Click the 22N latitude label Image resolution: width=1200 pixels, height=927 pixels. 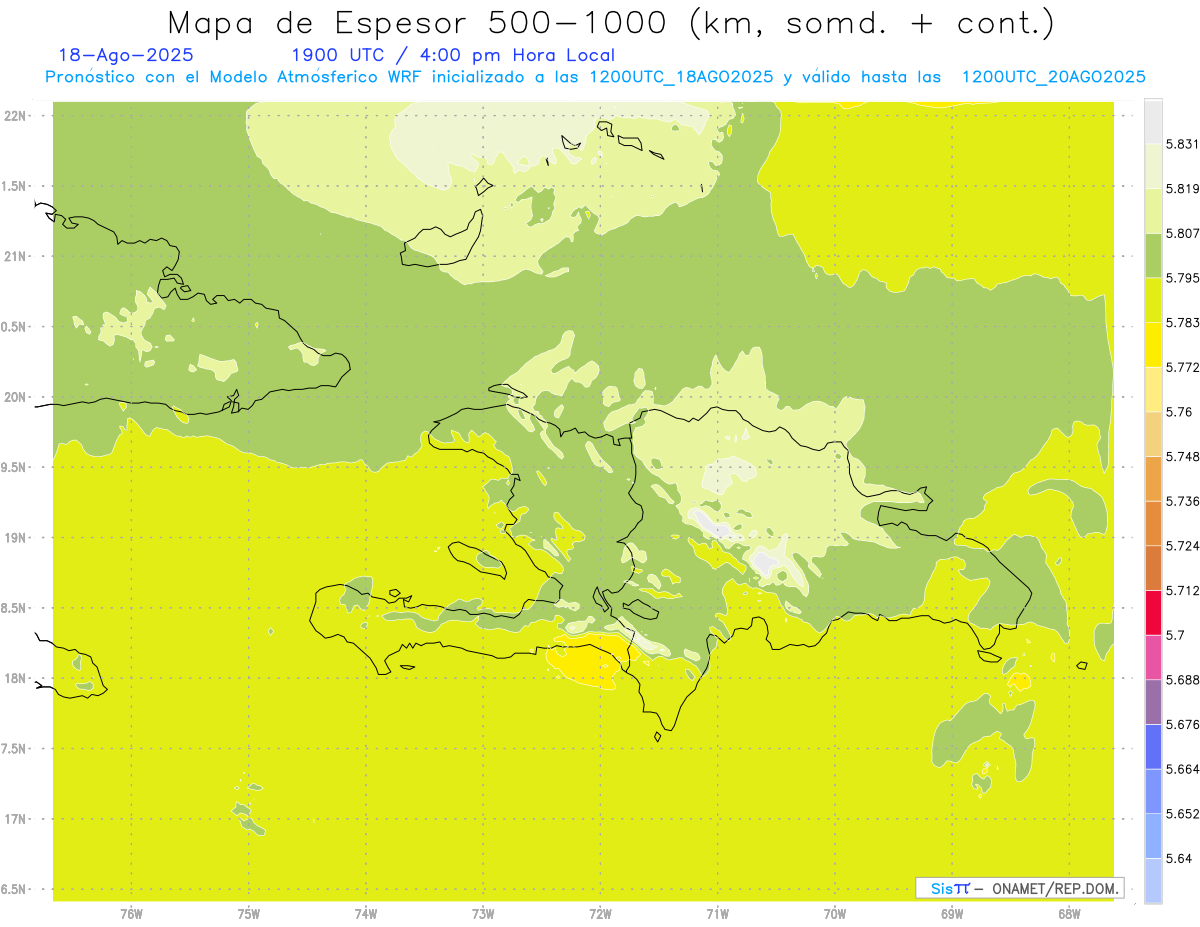tap(16, 115)
